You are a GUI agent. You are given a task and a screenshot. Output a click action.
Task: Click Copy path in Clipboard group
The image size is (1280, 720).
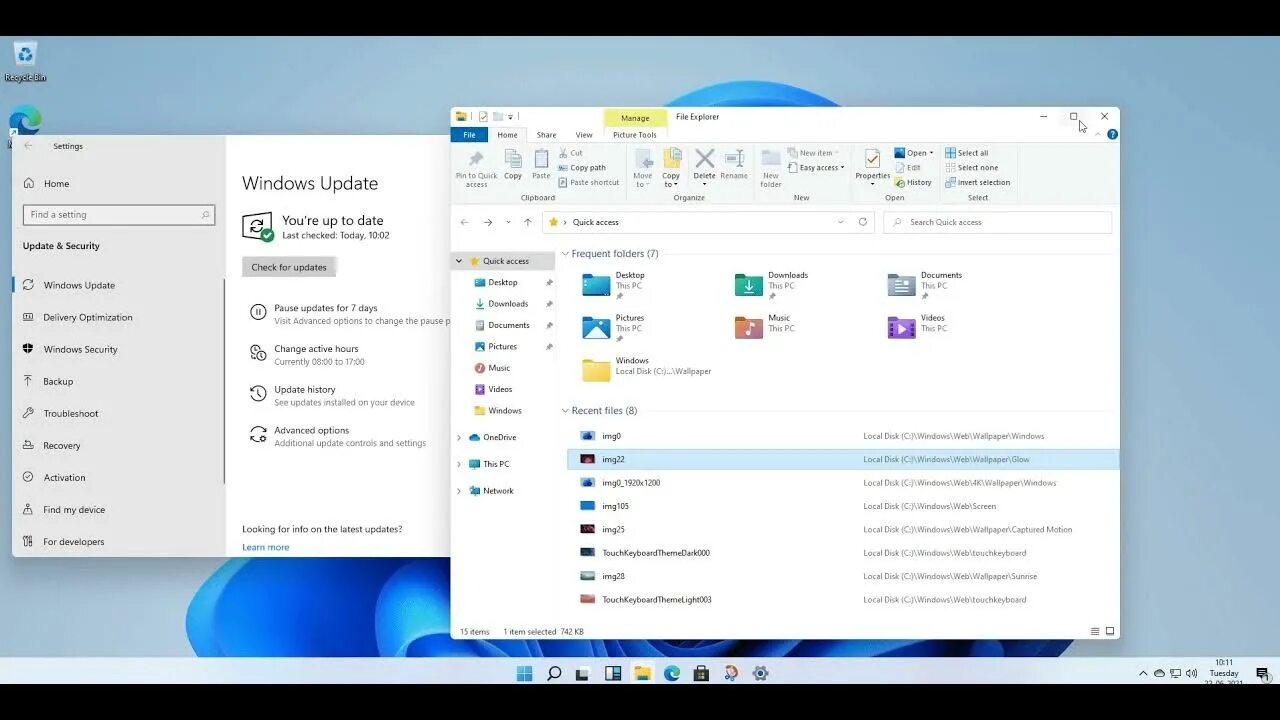tap(582, 168)
